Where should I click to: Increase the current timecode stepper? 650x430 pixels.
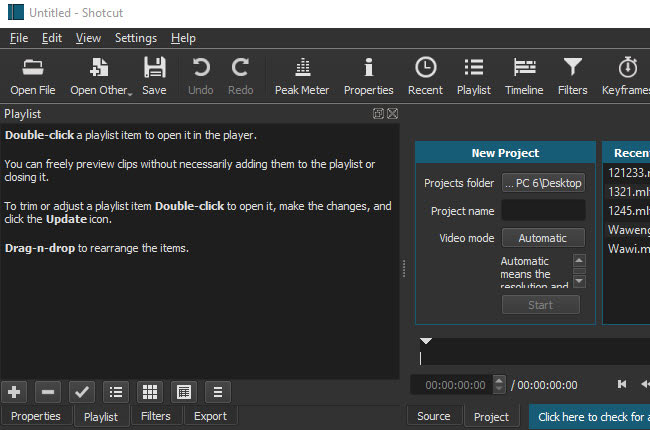pos(499,380)
